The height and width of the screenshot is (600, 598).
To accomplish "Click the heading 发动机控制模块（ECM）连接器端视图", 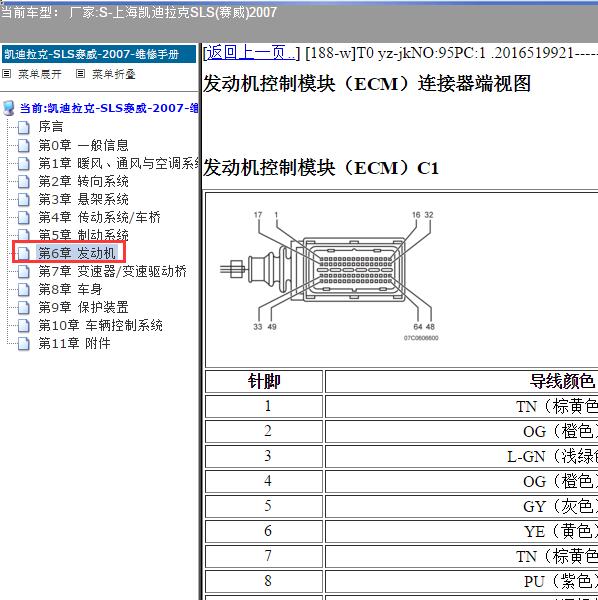I will tap(367, 84).
